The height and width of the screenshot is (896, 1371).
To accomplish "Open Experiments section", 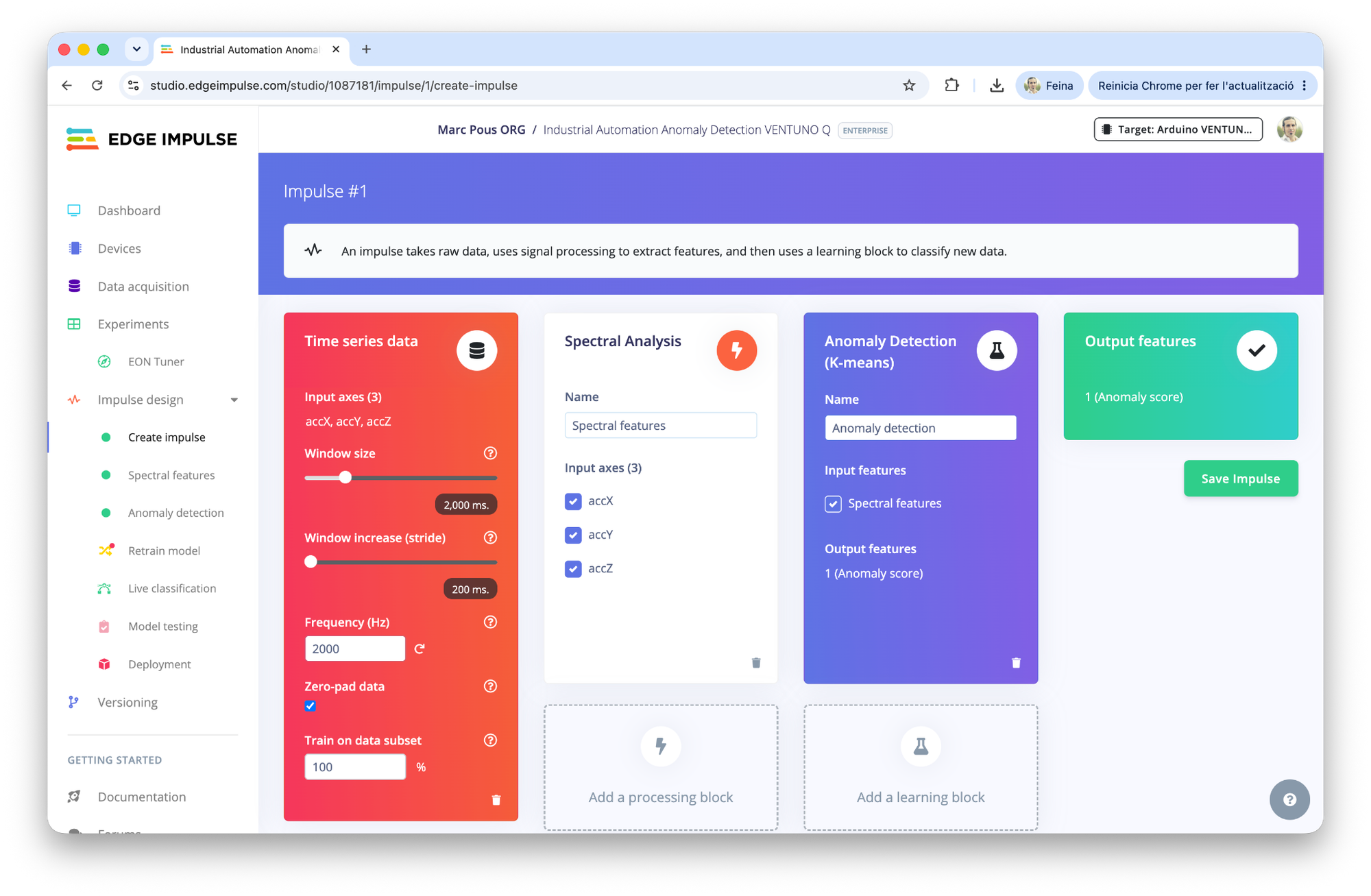I will click(x=133, y=324).
